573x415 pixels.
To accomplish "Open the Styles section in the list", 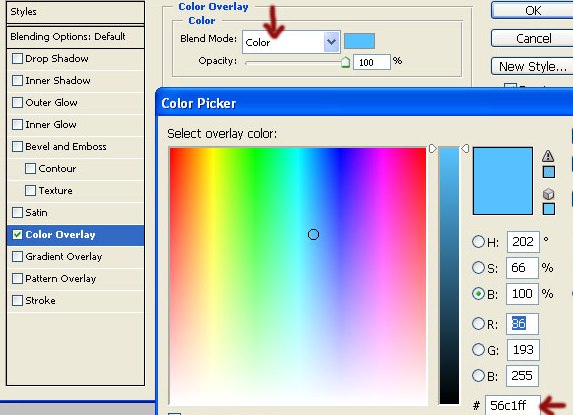I will point(75,12).
